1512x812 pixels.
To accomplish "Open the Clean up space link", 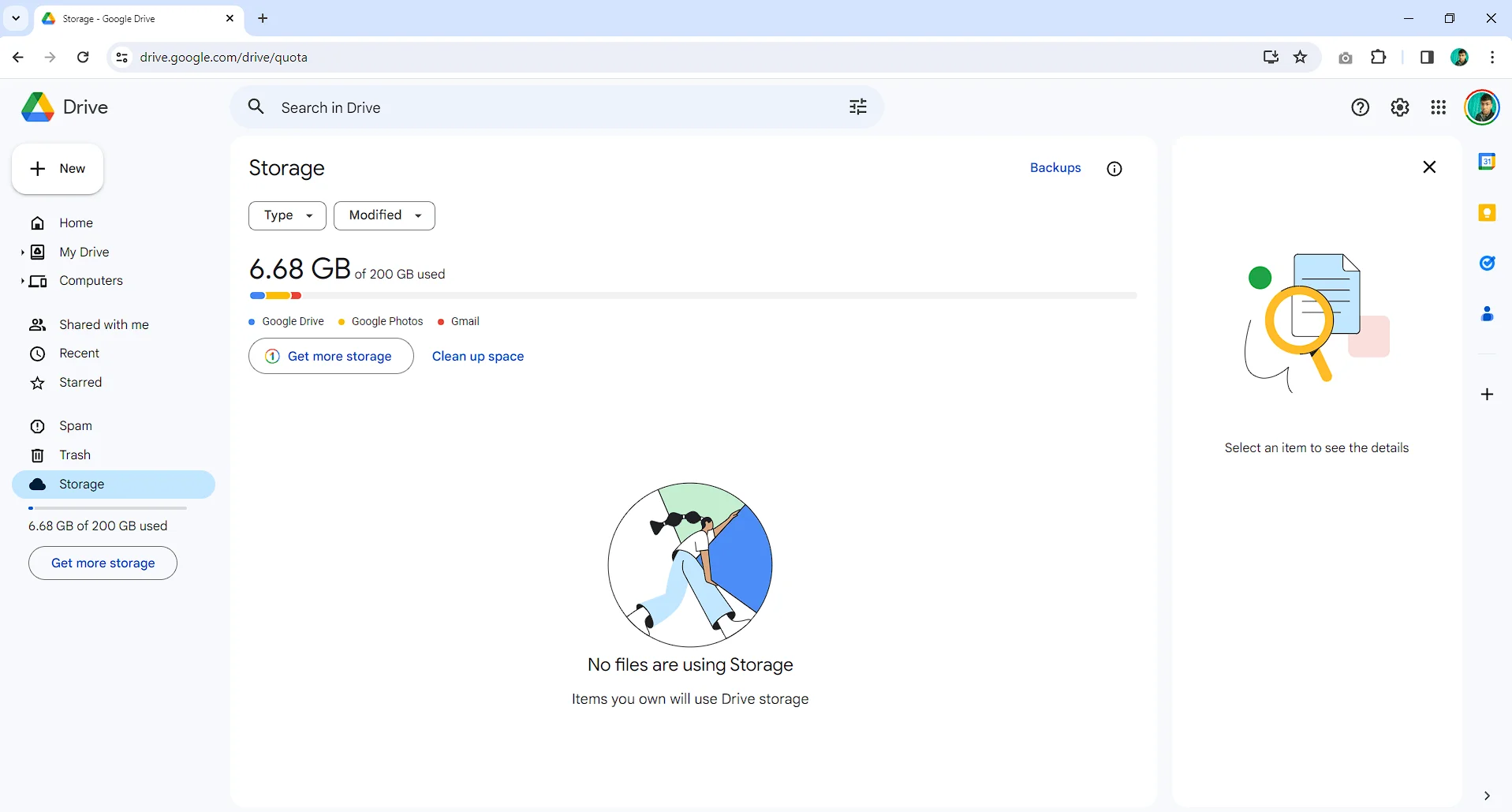I will click(x=478, y=356).
